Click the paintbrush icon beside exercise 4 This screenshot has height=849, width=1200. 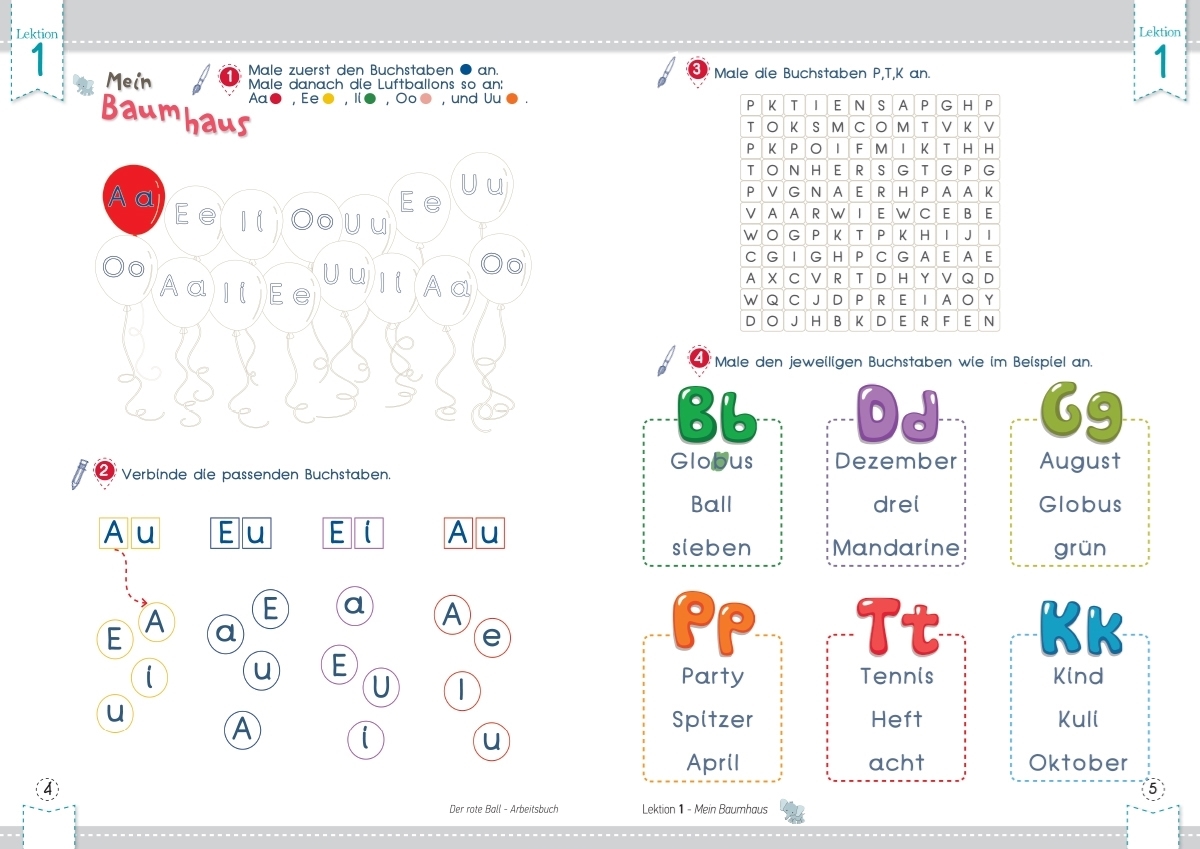[x=666, y=360]
